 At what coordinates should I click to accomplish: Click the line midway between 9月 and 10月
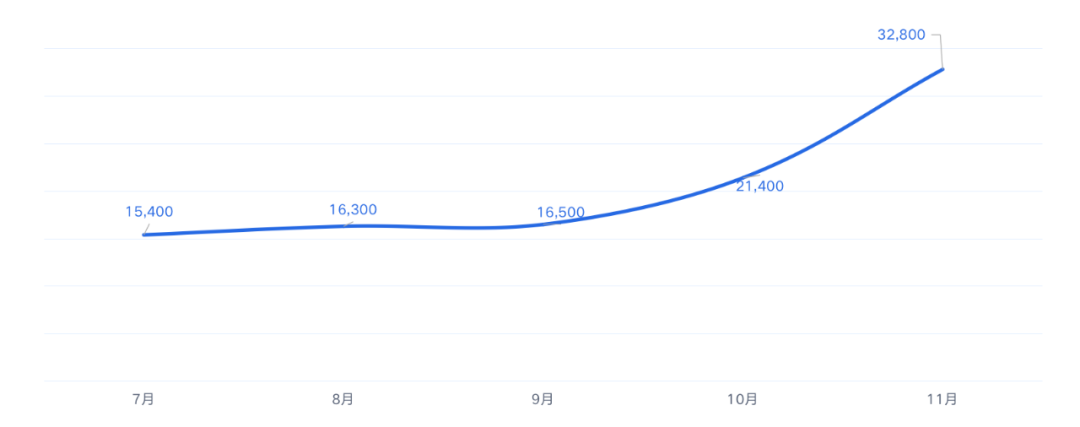(643, 206)
